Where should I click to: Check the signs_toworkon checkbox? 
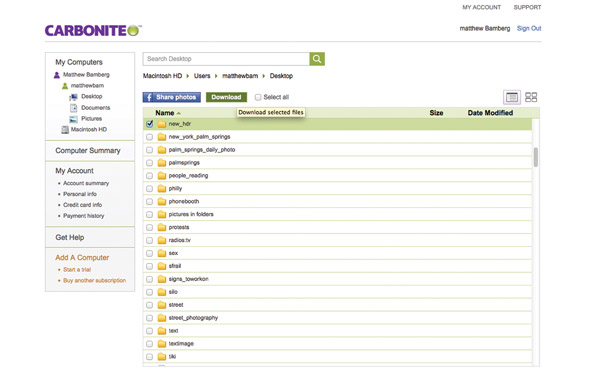(150, 279)
